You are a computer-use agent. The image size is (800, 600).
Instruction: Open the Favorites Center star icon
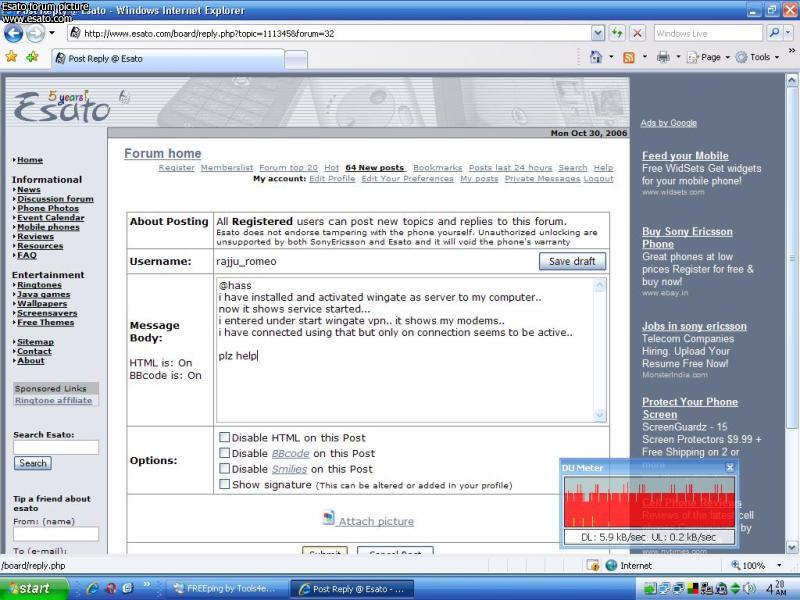(x=11, y=57)
